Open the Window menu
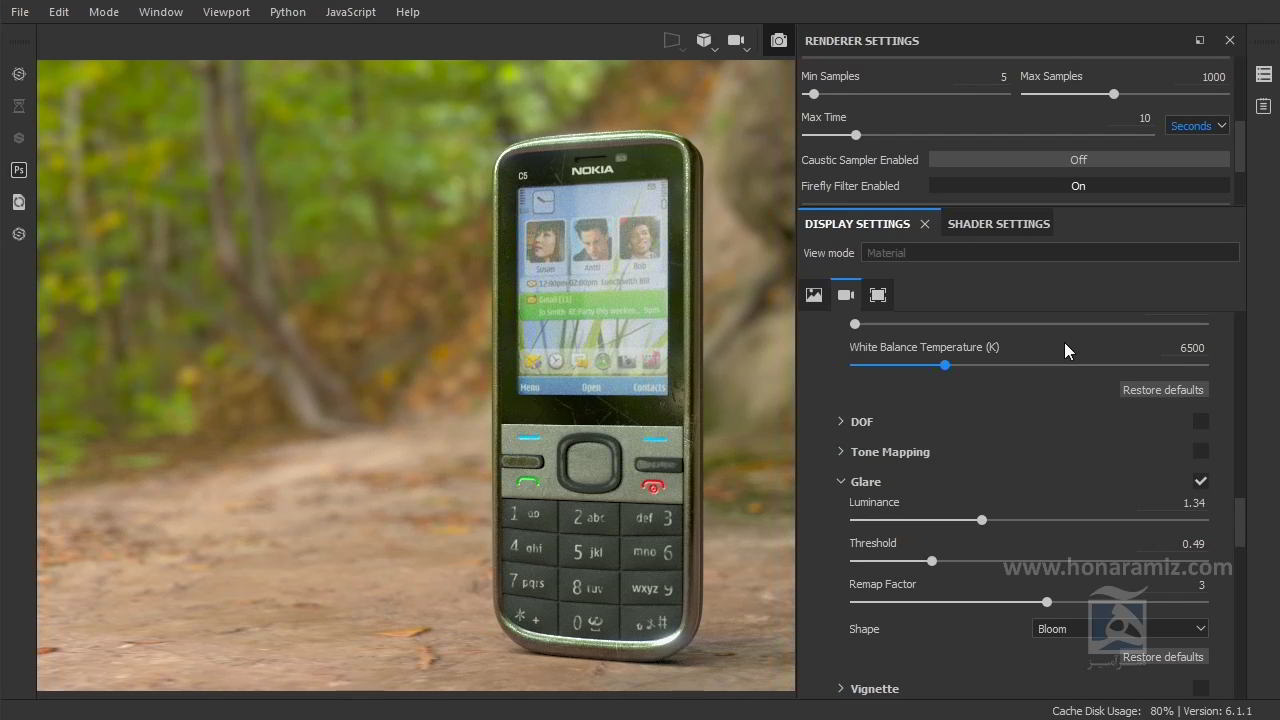This screenshot has width=1280, height=720. (161, 12)
